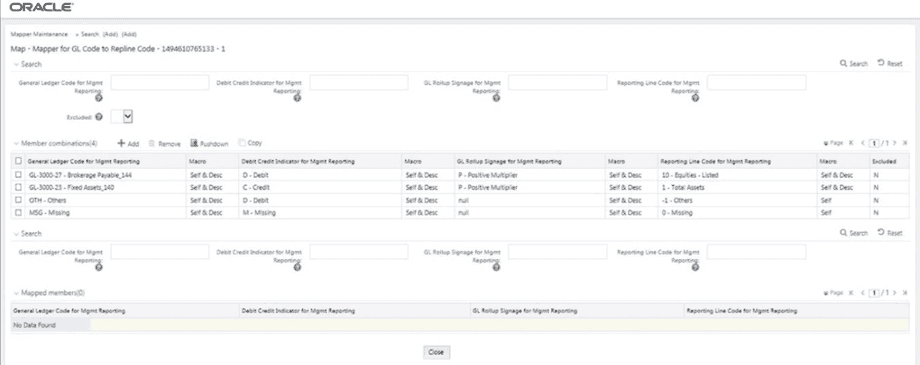Focus upper General Ledger Code search field
This screenshot has height=365, width=920.
(160, 83)
